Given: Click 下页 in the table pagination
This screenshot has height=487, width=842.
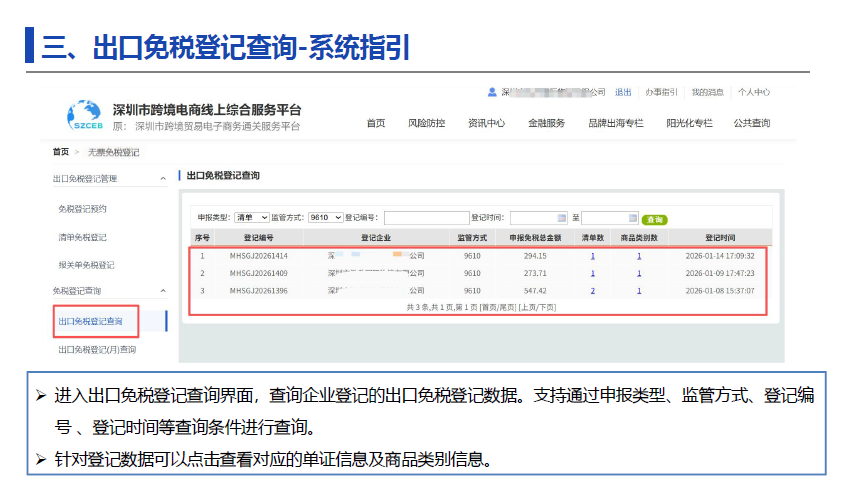Looking at the screenshot, I should (546, 308).
